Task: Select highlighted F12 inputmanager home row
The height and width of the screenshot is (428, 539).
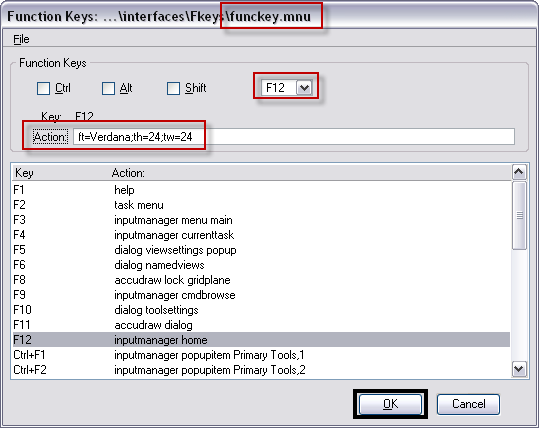Action: click(x=261, y=340)
